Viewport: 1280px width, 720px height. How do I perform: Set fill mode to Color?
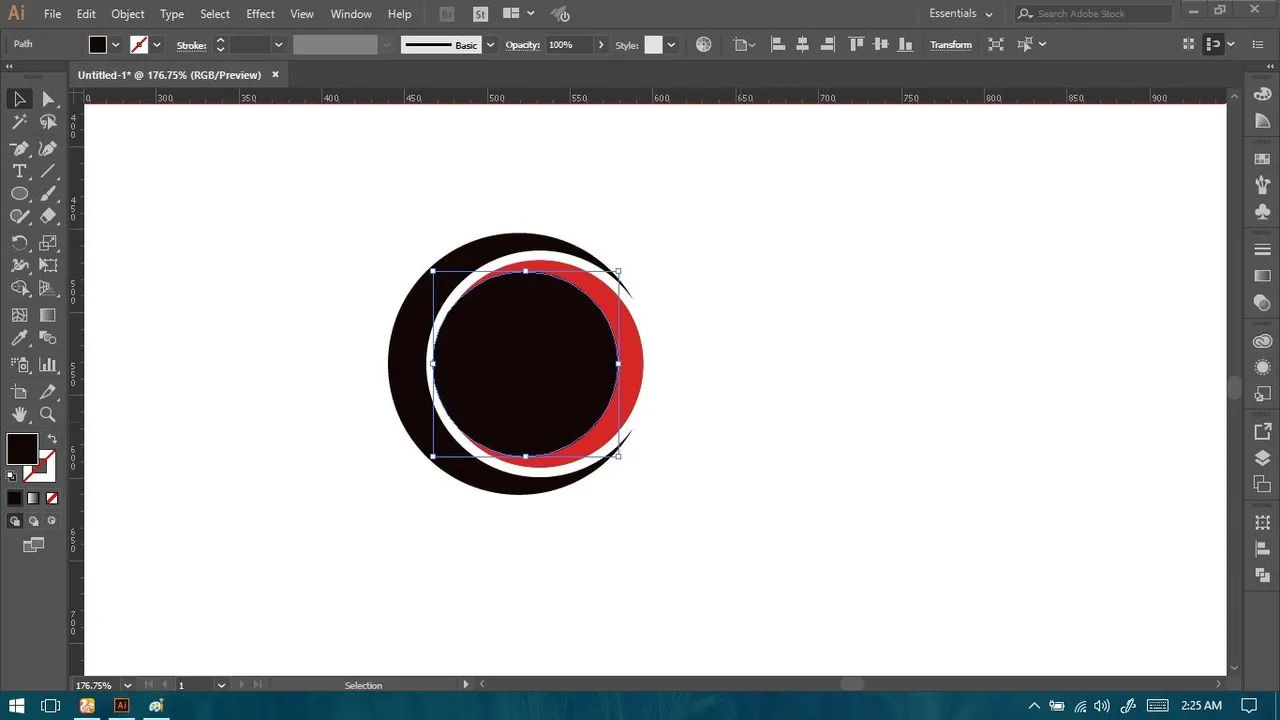pos(14,498)
